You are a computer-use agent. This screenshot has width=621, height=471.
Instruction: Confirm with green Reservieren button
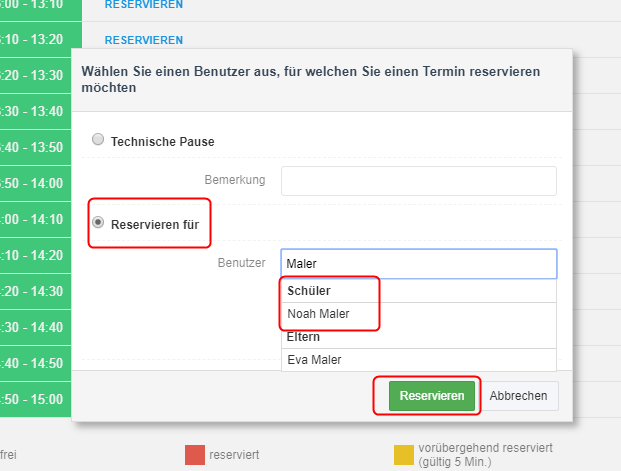432,396
